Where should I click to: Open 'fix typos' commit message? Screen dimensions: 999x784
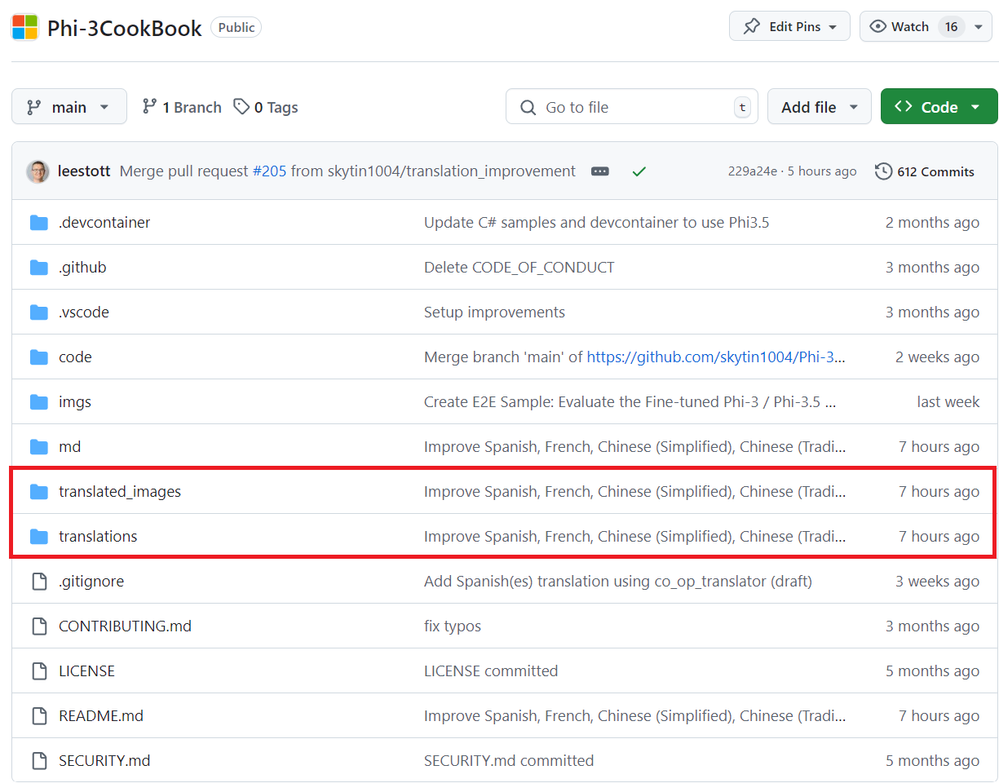coord(452,626)
